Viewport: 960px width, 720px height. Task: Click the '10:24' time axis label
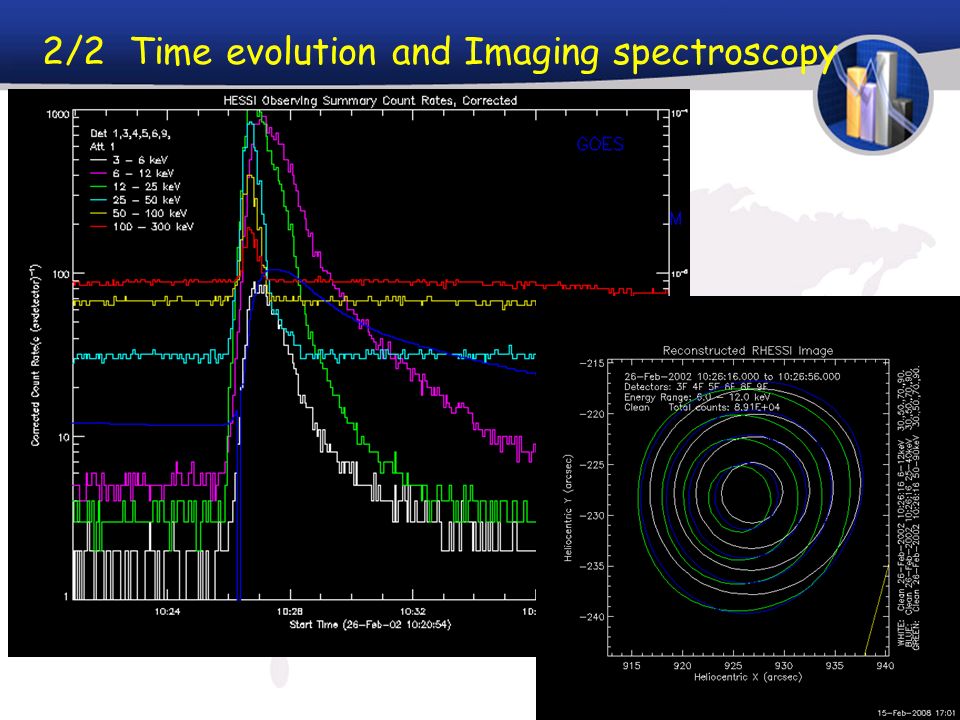click(x=167, y=611)
